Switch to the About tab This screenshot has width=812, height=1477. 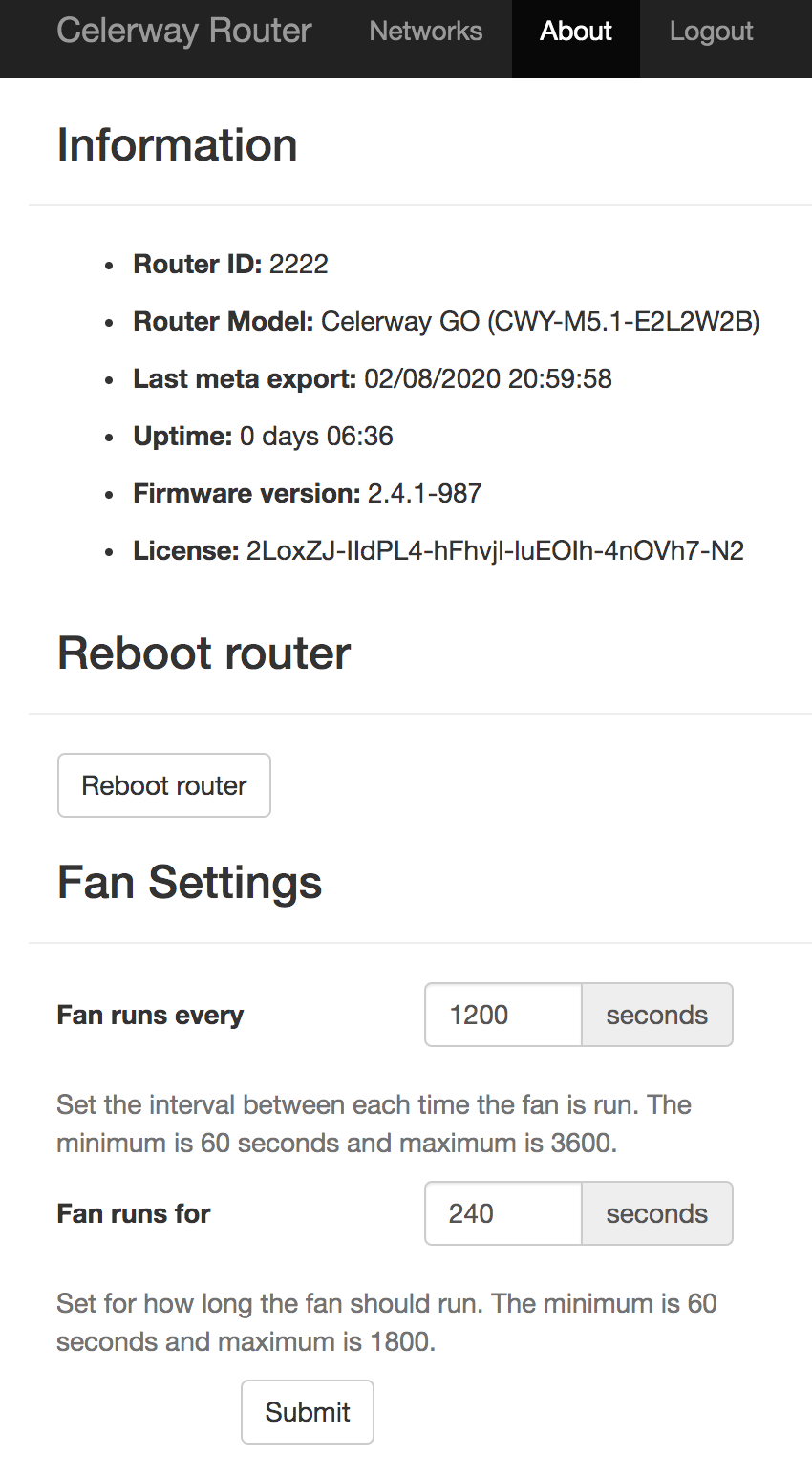tap(576, 32)
